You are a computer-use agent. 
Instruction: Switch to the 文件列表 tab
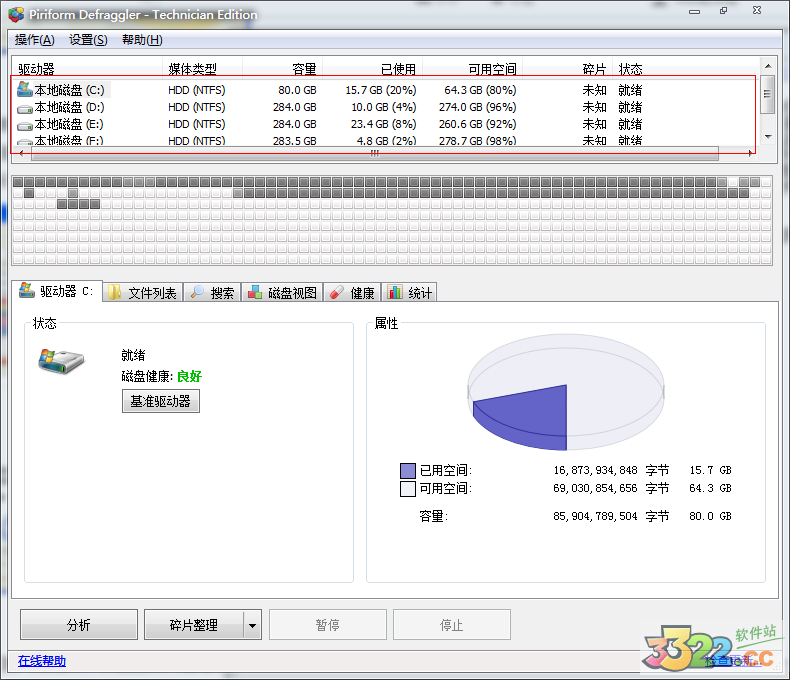pyautogui.click(x=143, y=293)
